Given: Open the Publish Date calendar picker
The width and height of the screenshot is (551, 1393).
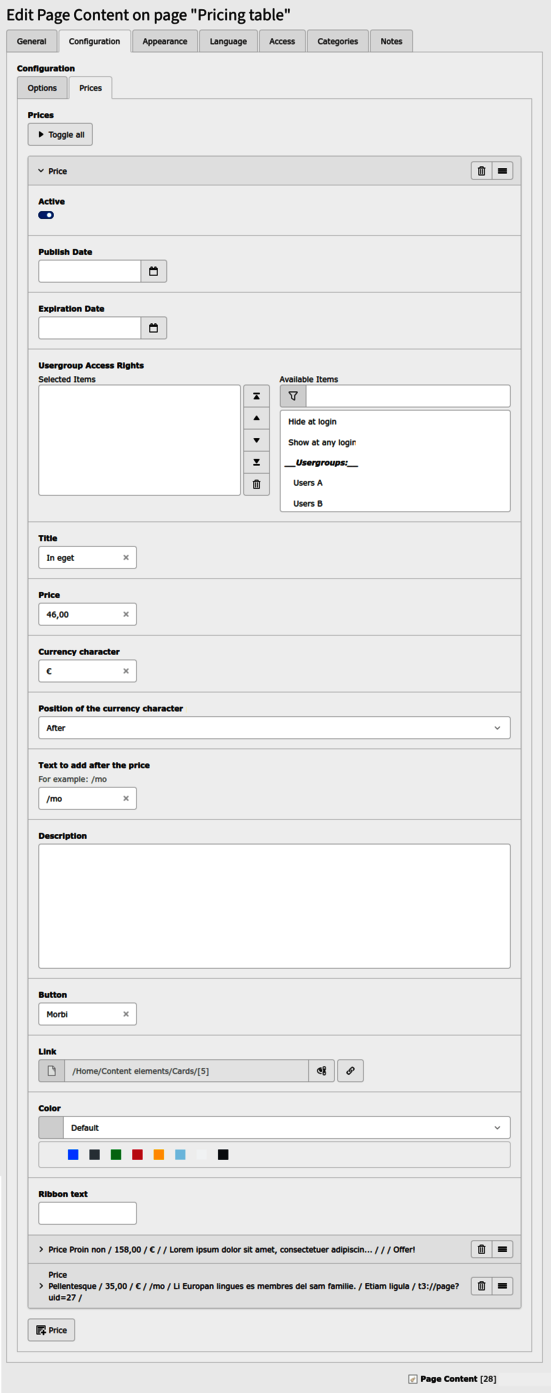Looking at the screenshot, I should (154, 271).
